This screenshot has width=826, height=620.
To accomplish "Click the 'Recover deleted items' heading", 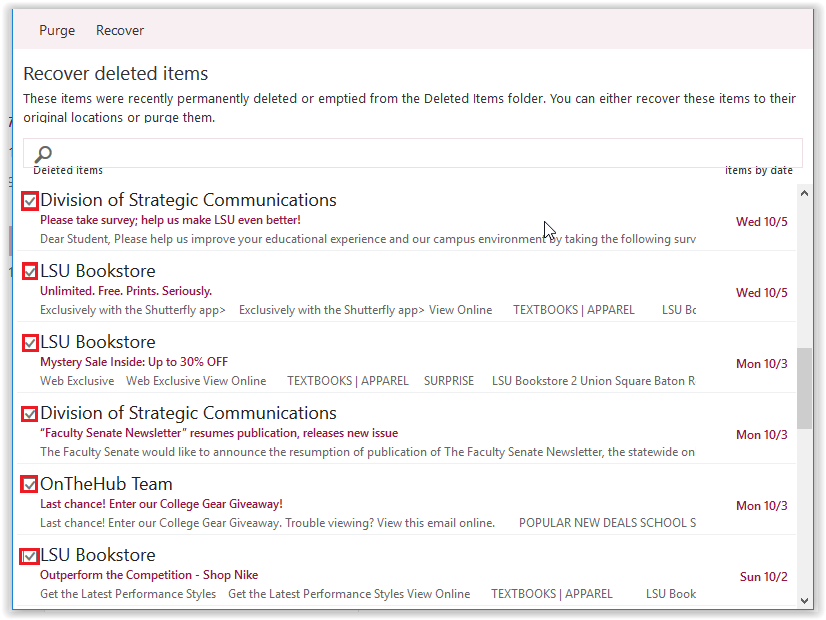I will pos(115,73).
